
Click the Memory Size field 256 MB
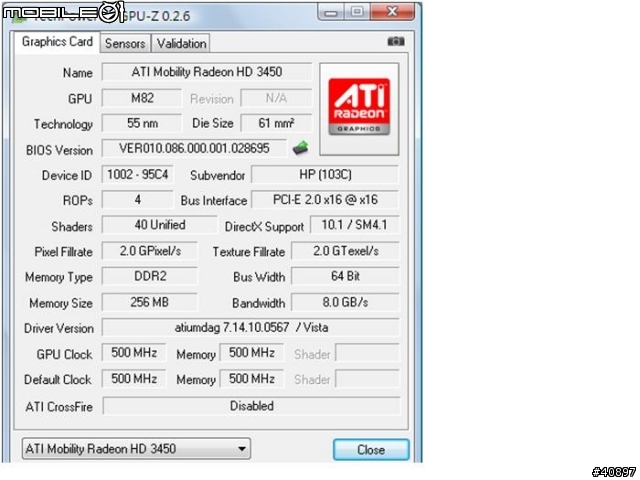click(x=150, y=302)
